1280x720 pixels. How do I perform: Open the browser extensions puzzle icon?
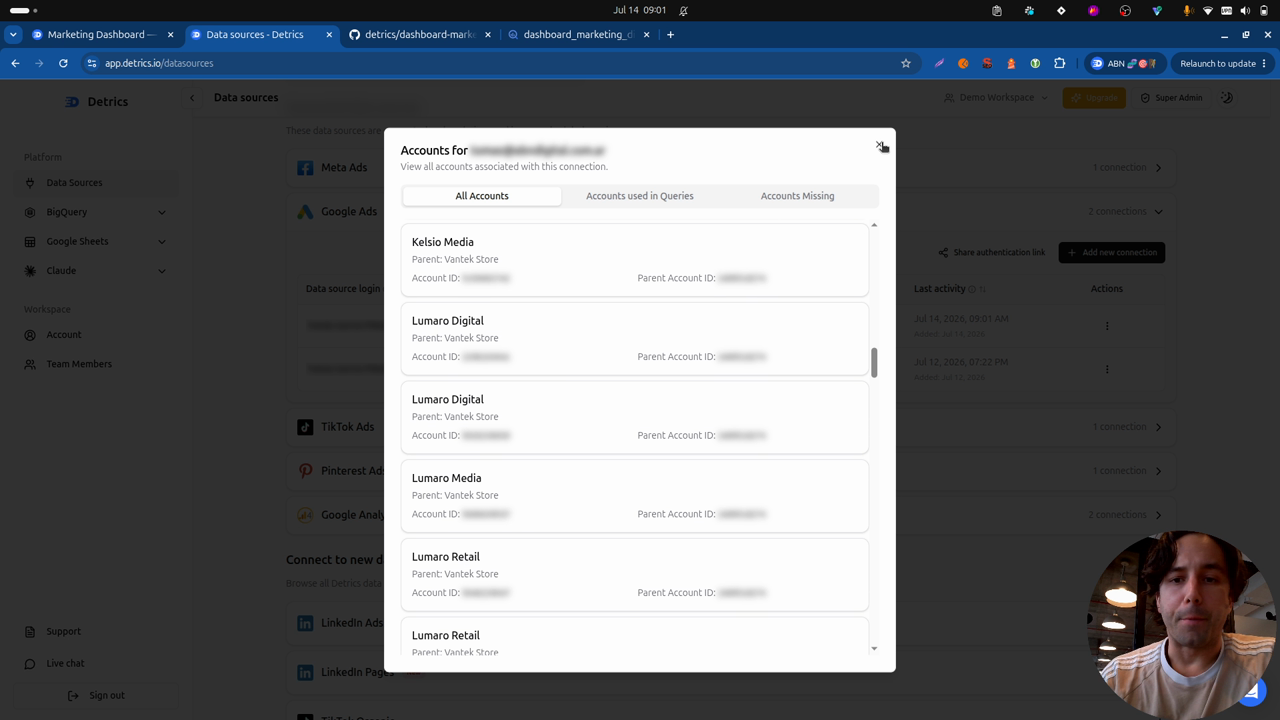click(x=1059, y=63)
